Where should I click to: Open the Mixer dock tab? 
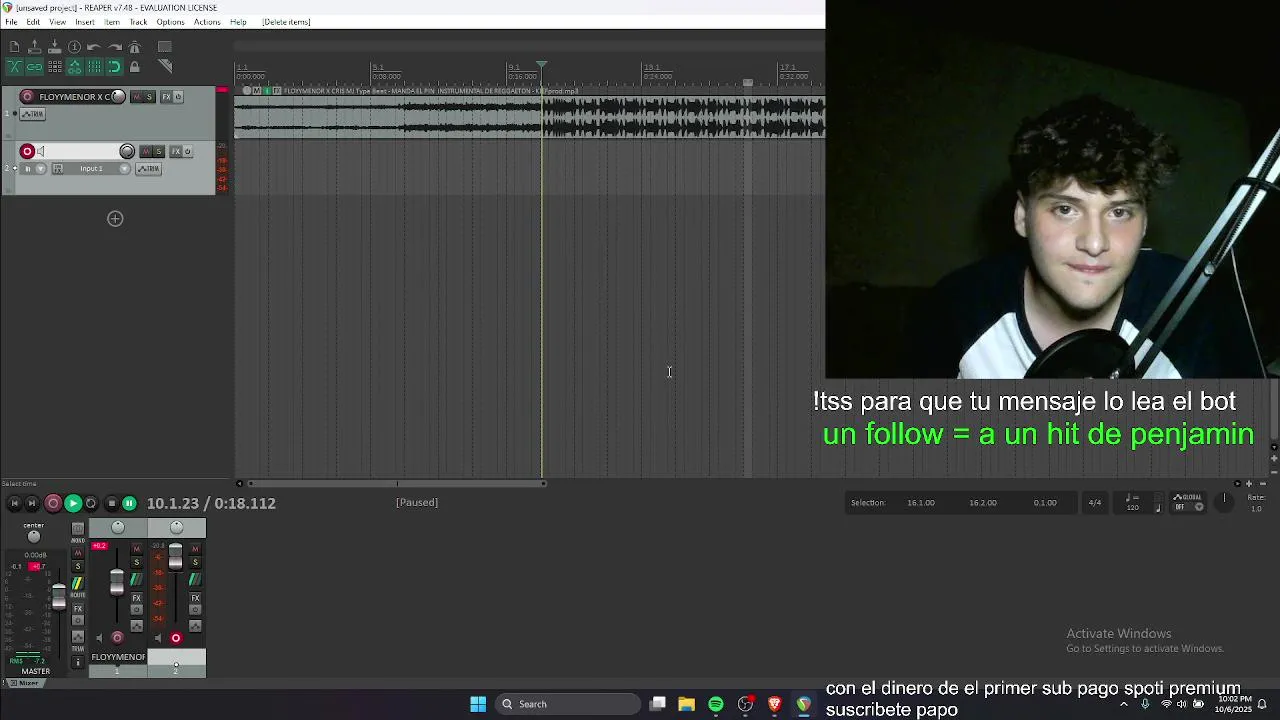pos(28,683)
